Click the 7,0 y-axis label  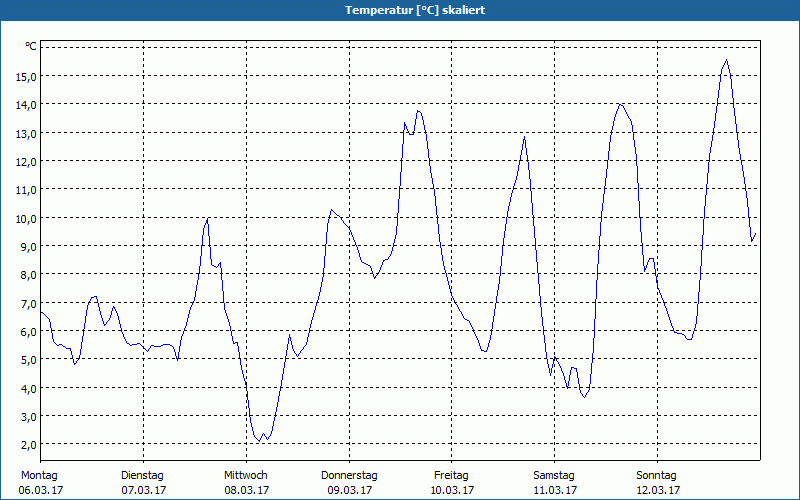click(28, 303)
